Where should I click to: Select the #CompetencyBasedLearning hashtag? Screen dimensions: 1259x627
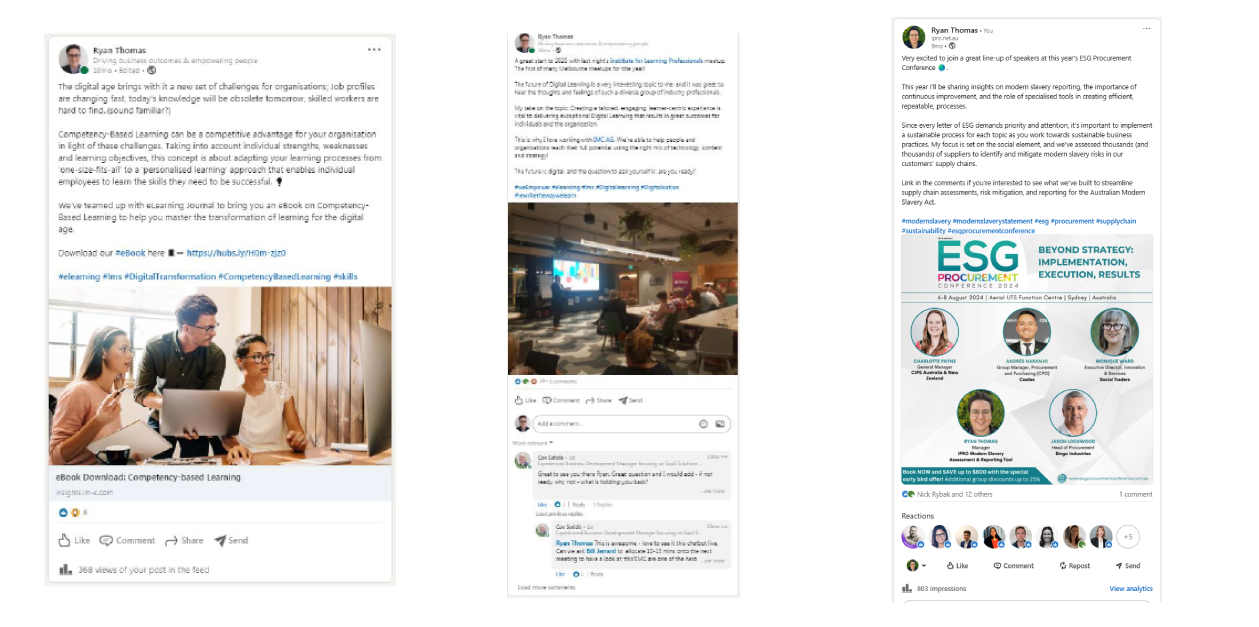click(273, 276)
